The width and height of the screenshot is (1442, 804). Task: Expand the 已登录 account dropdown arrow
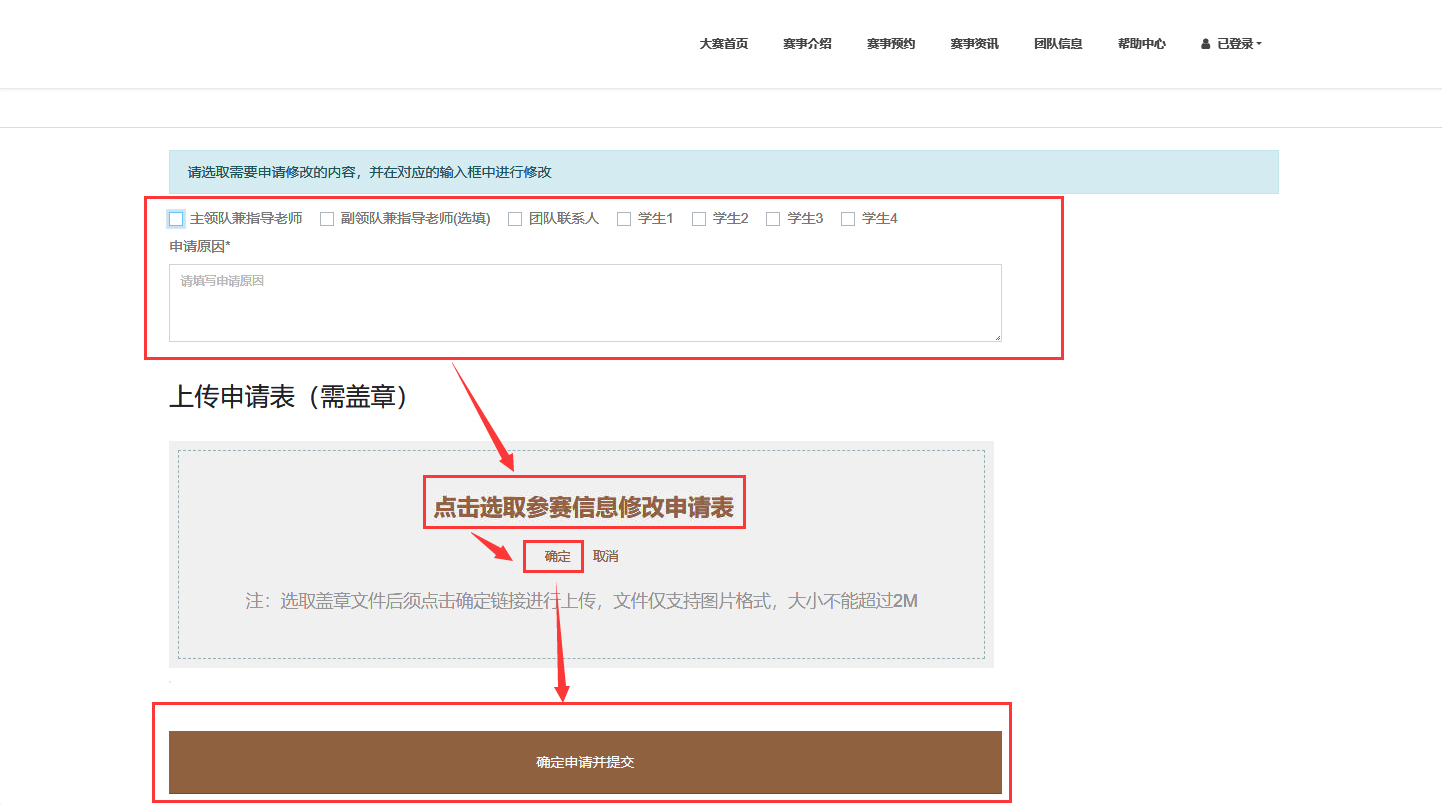tap(1259, 44)
